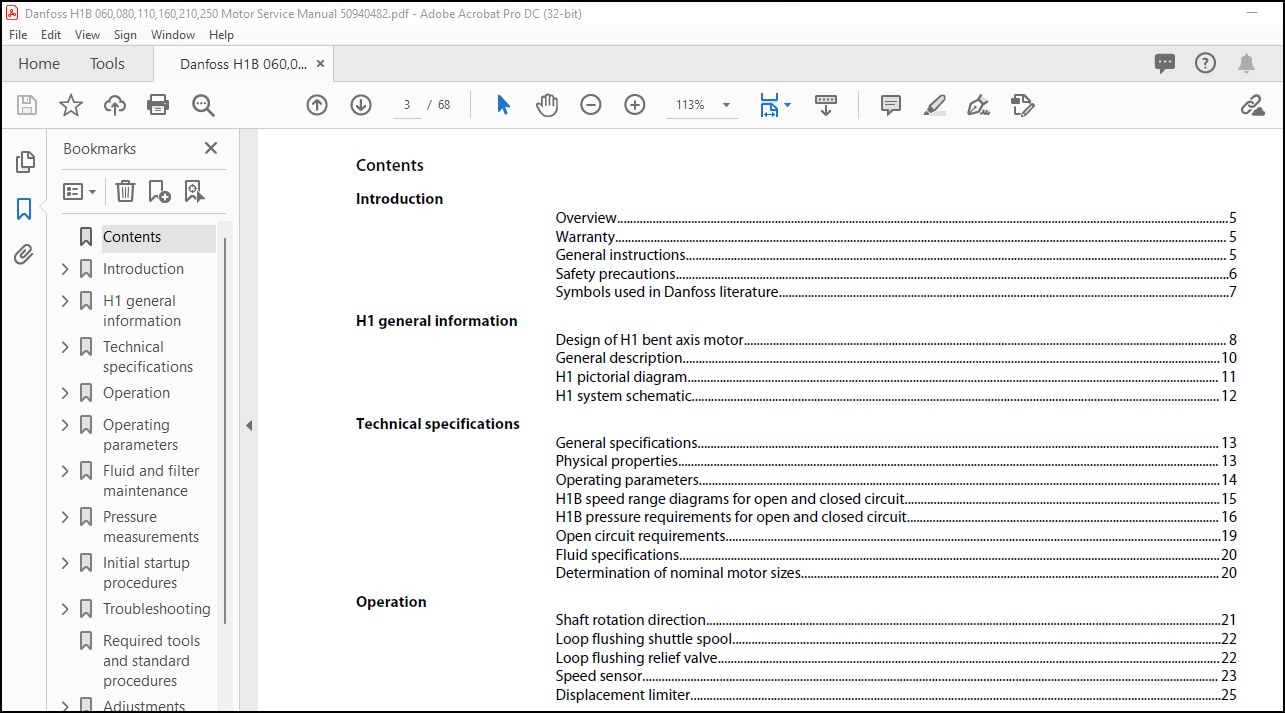Expand the Introduction bookmark
Viewport: 1285px width, 713px height.
pyautogui.click(x=65, y=269)
